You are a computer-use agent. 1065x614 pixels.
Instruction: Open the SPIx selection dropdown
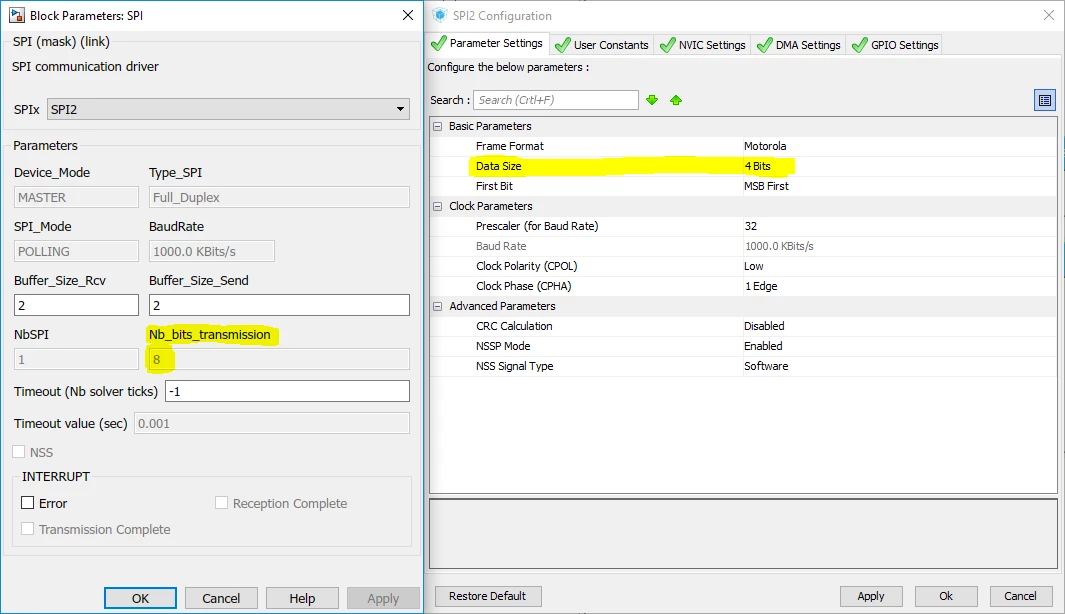pyautogui.click(x=228, y=109)
